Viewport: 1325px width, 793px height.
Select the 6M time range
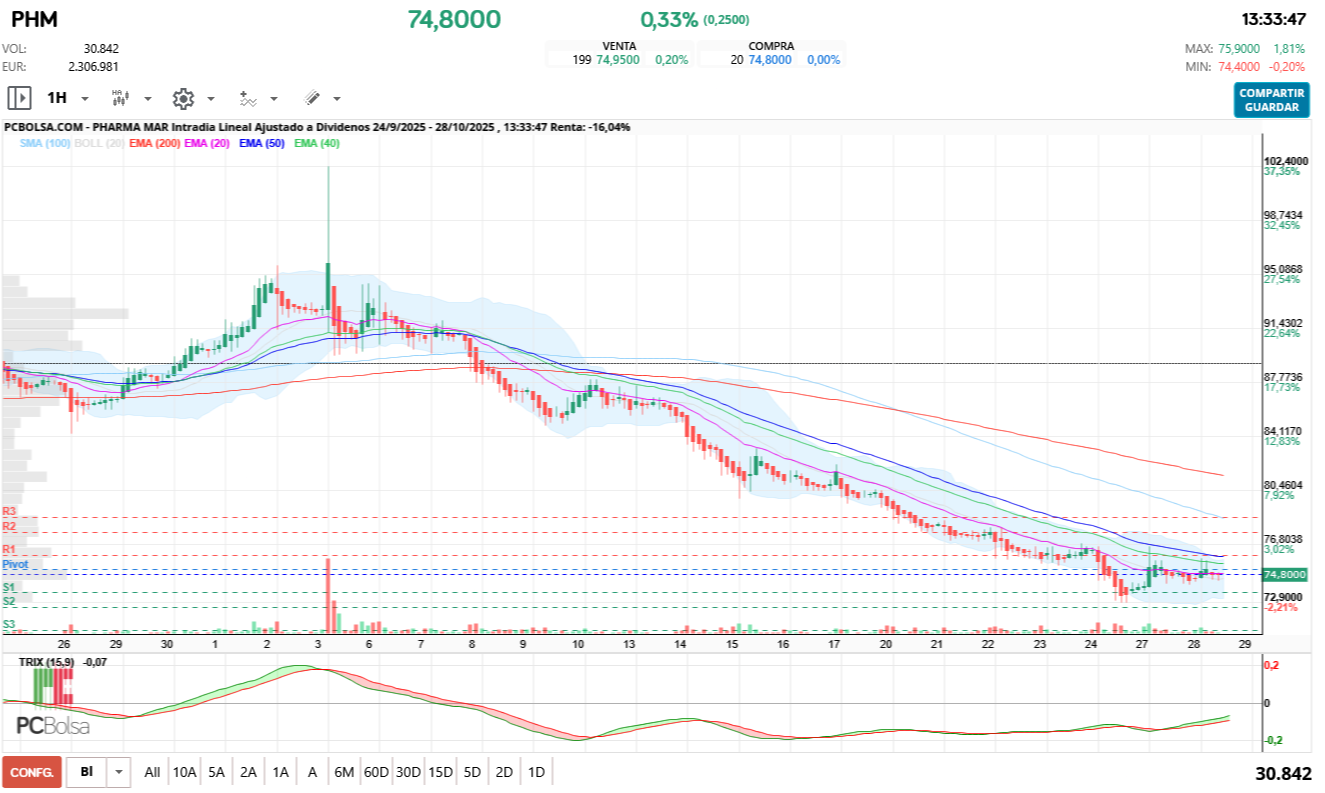click(345, 772)
